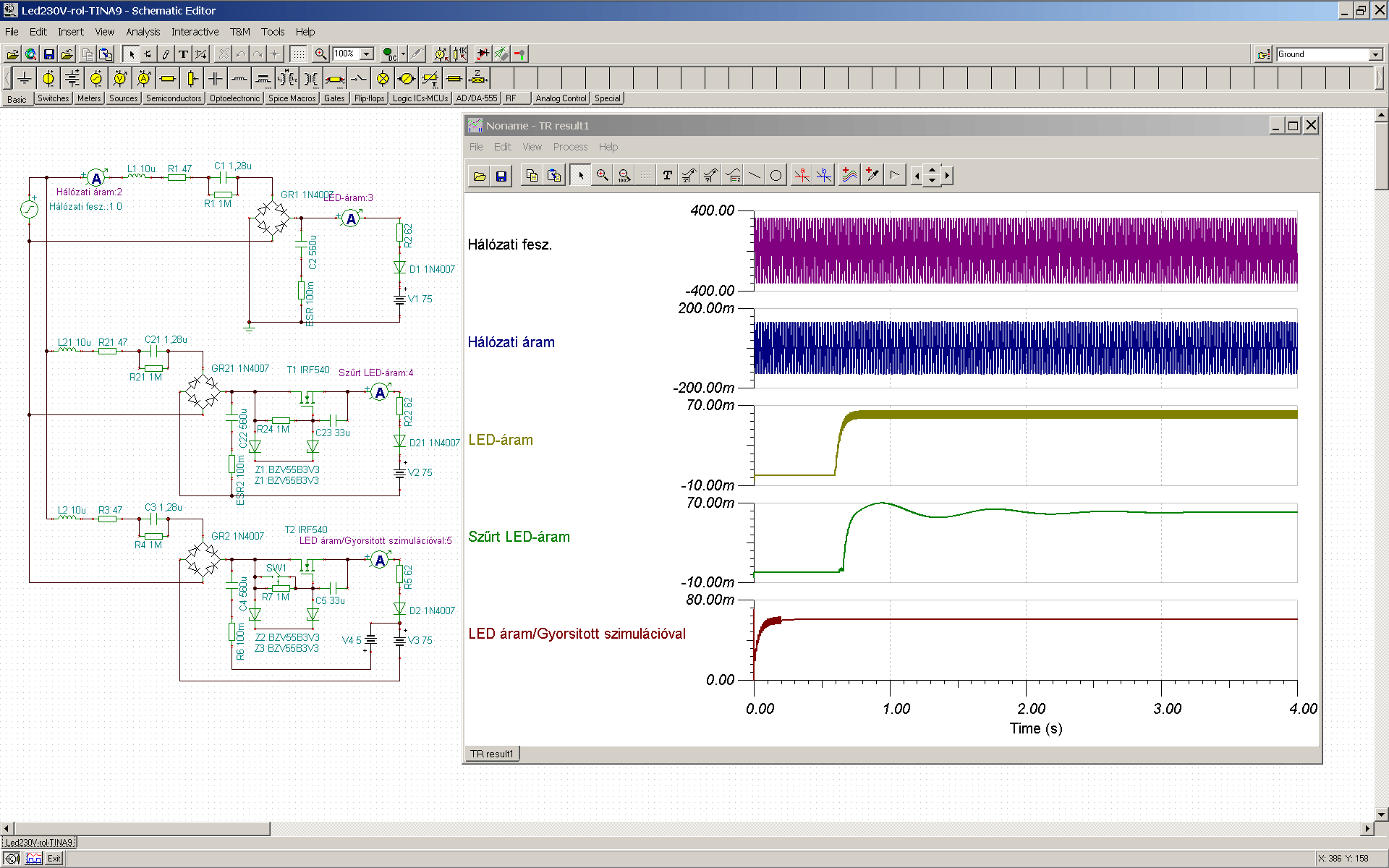Select the ammeter component icon
Image resolution: width=1389 pixels, height=868 pixels.
144,78
